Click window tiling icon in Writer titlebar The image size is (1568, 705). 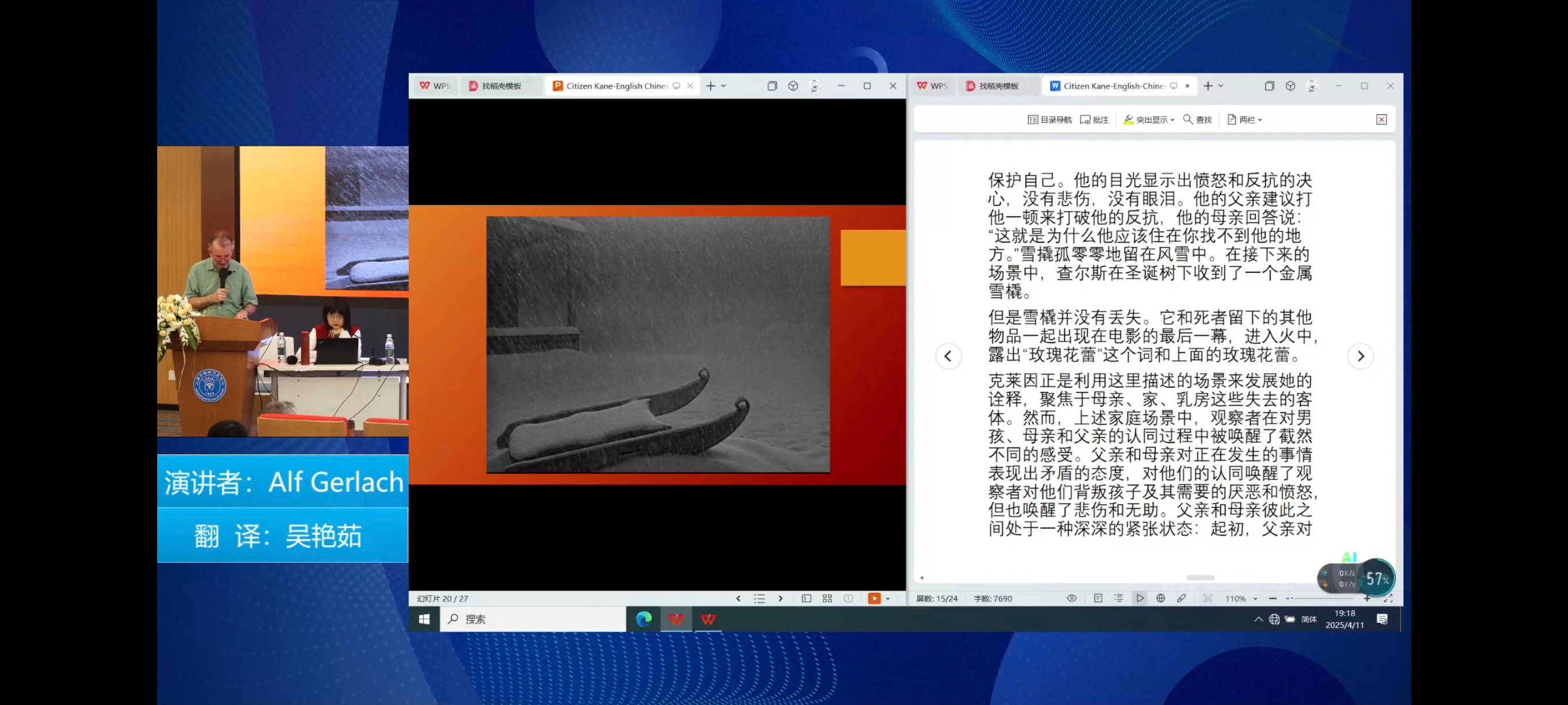1269,86
